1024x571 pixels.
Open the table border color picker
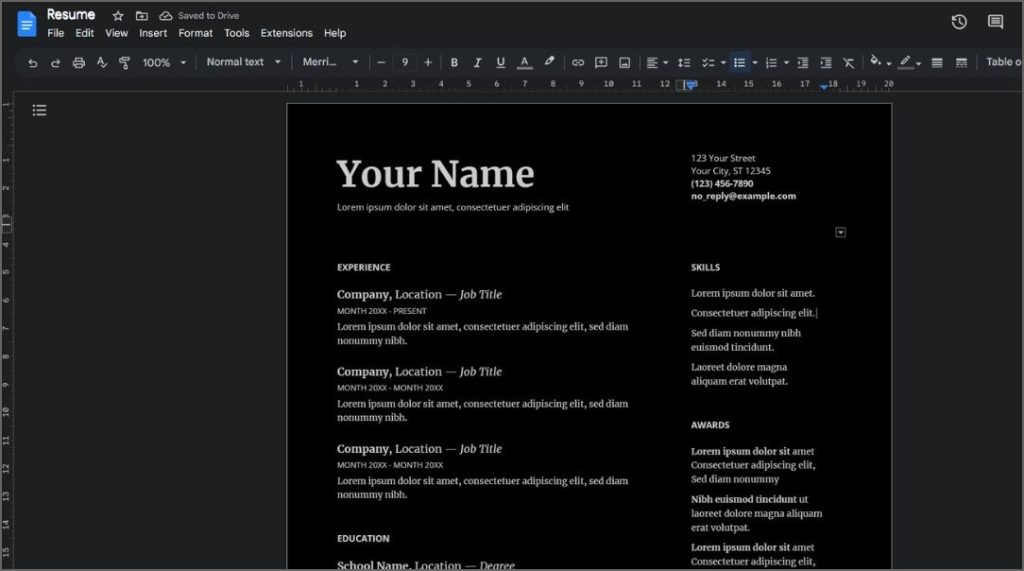(909, 62)
